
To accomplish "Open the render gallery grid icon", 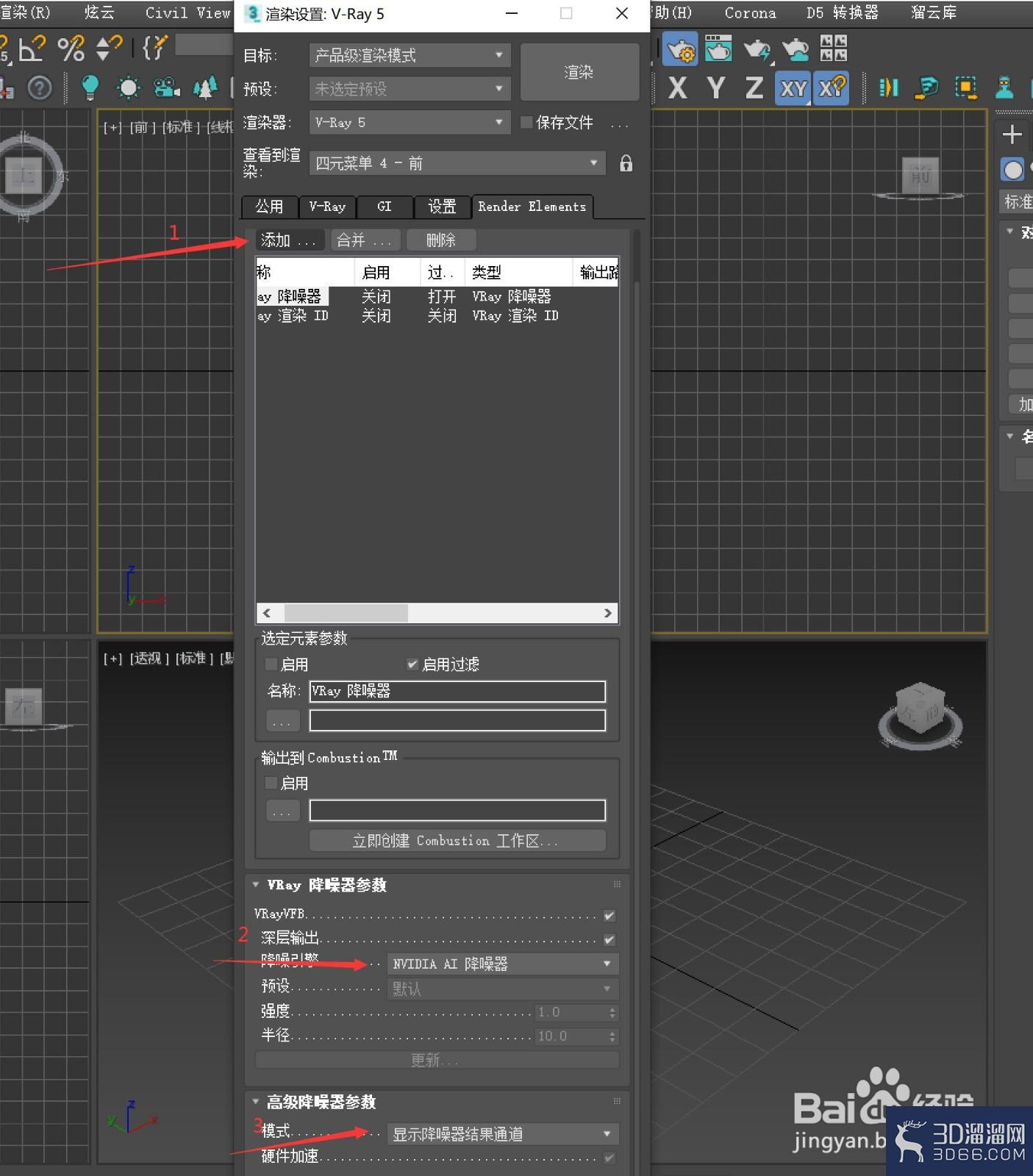I will click(x=834, y=49).
